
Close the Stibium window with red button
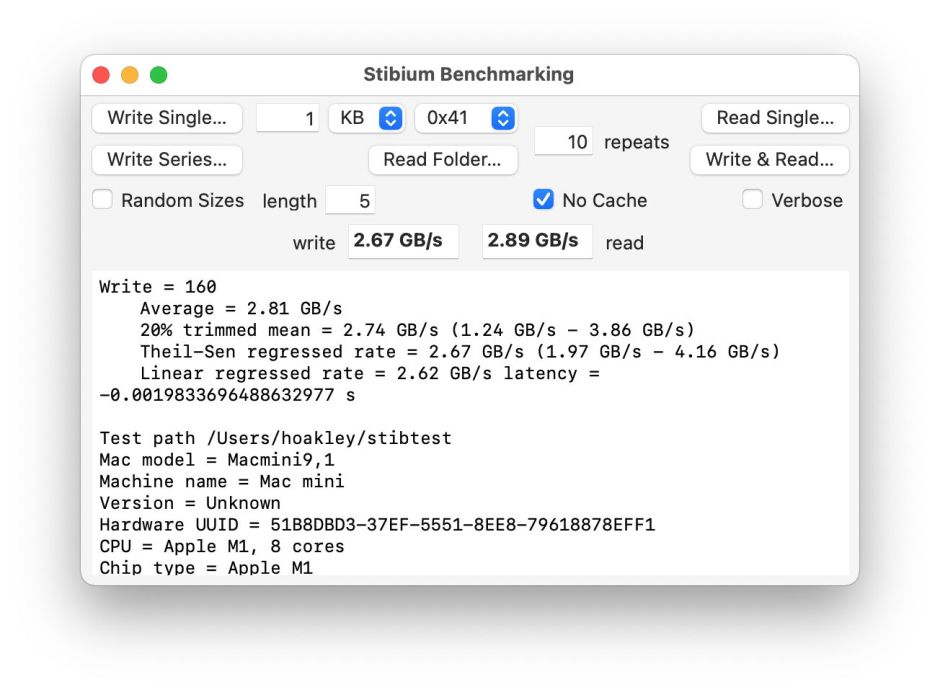pyautogui.click(x=101, y=75)
